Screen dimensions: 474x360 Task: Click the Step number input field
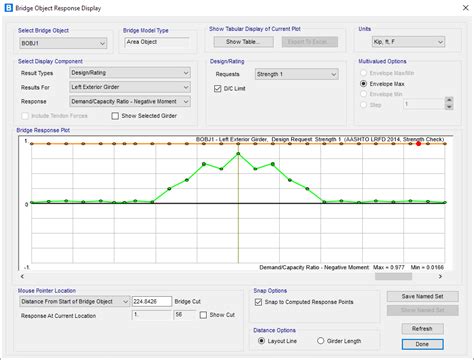(x=424, y=104)
